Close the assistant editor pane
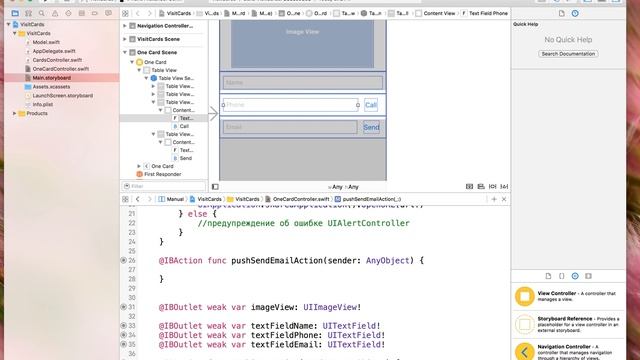The image size is (640, 360). click(x=504, y=199)
